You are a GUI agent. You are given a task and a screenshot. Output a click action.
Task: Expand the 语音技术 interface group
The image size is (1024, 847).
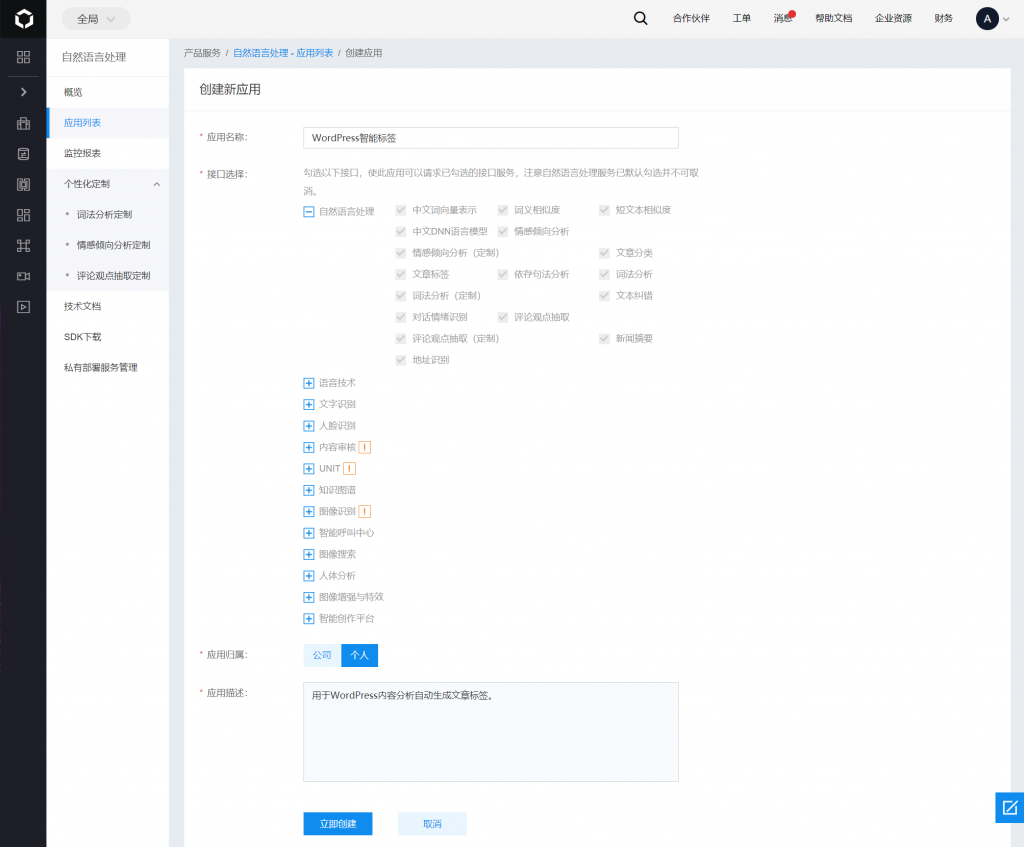pos(308,383)
